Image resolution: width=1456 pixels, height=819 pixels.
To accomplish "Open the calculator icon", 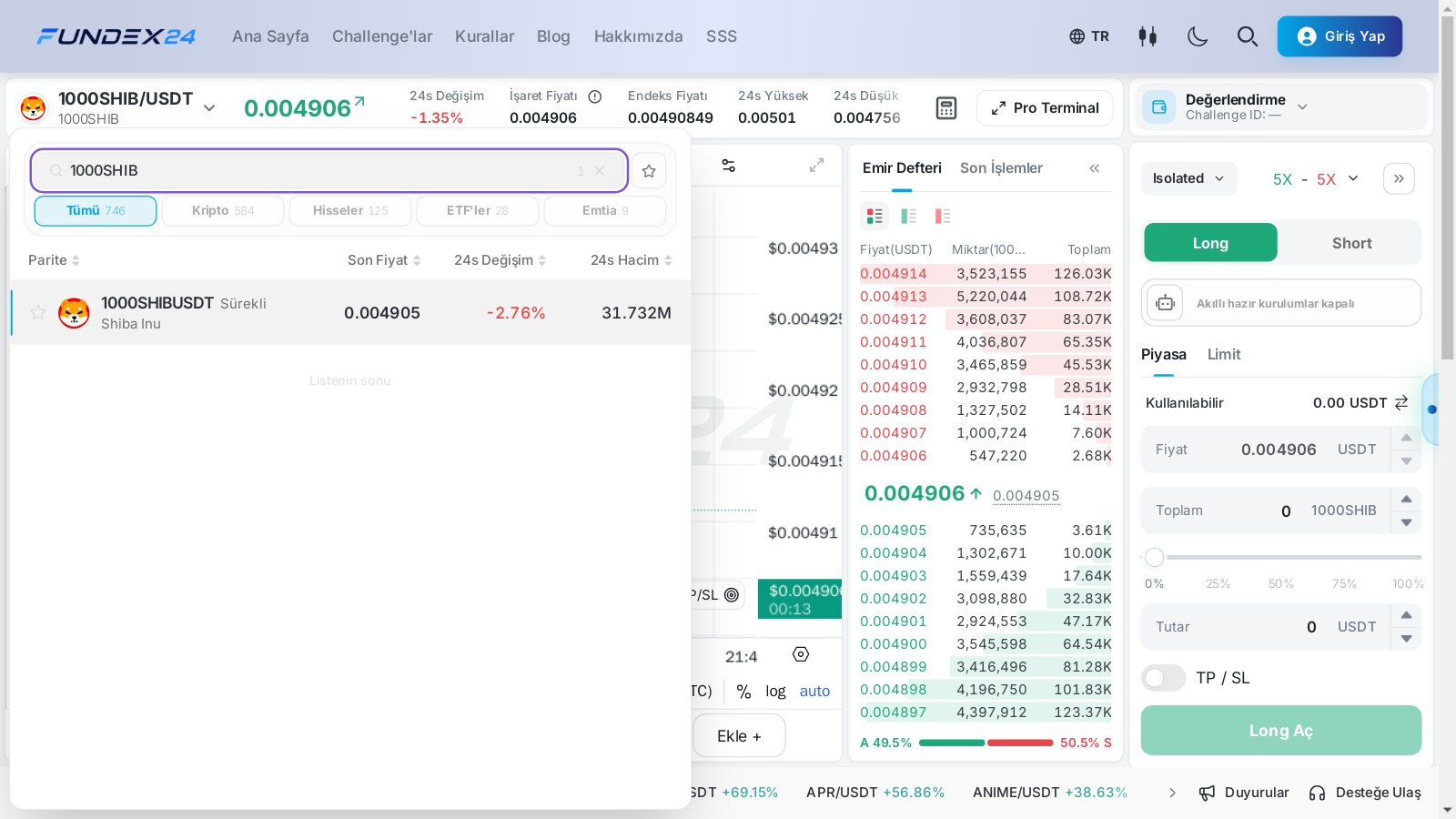I will 946,108.
